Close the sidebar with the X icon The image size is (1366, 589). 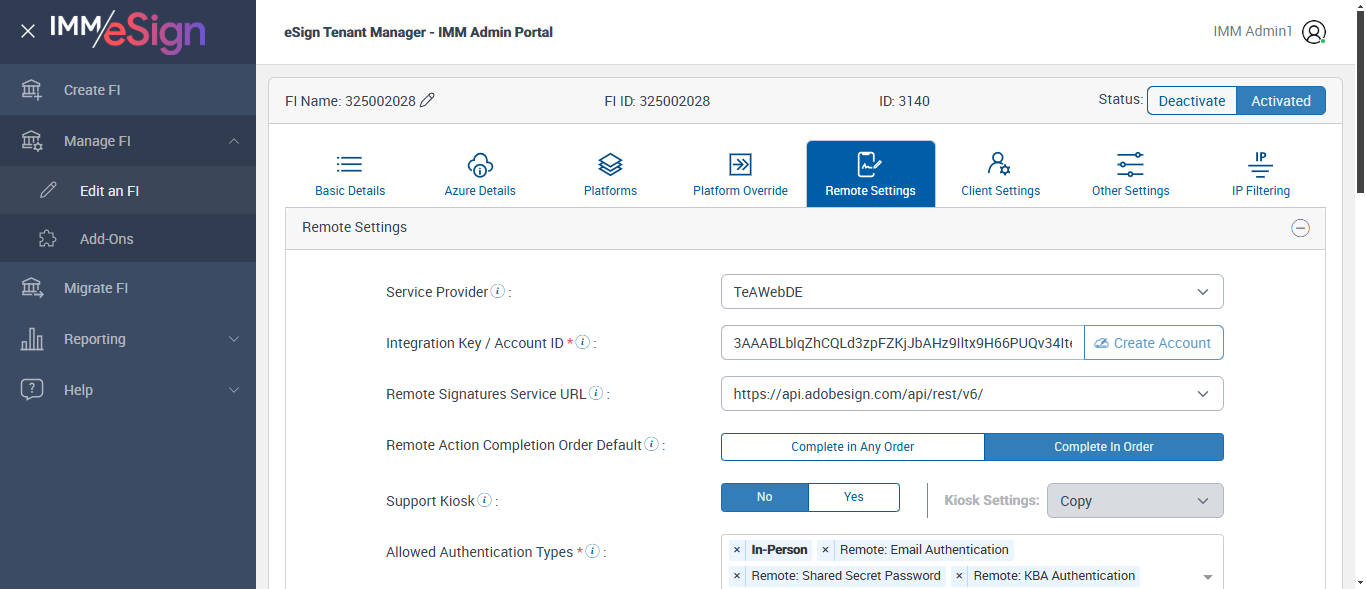coord(28,32)
